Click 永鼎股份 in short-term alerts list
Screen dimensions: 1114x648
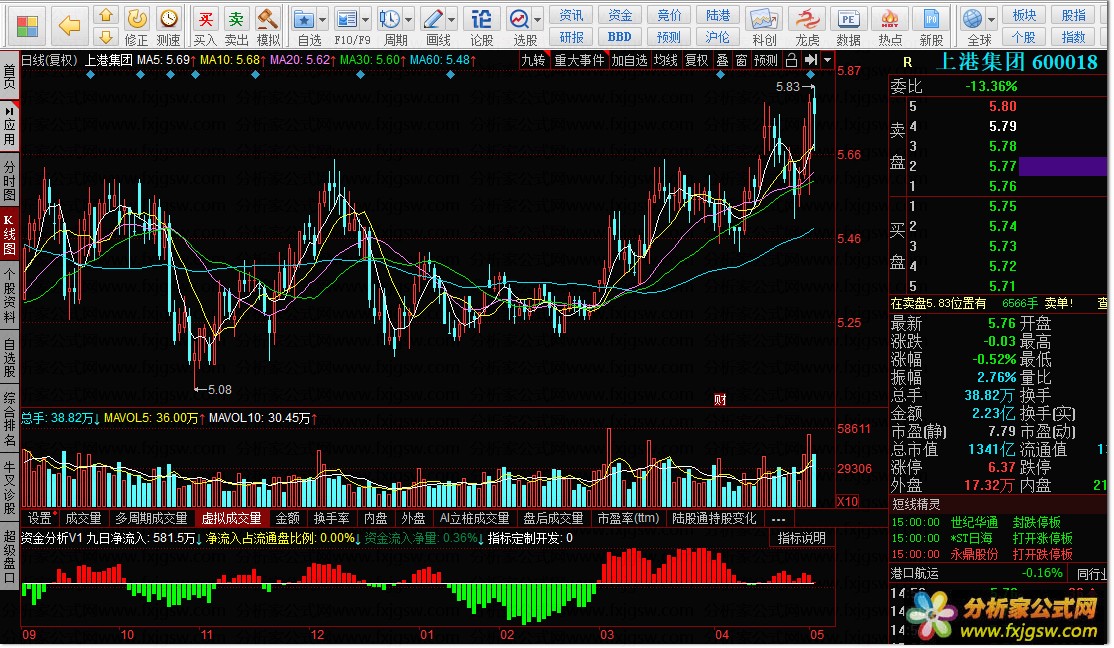point(974,554)
